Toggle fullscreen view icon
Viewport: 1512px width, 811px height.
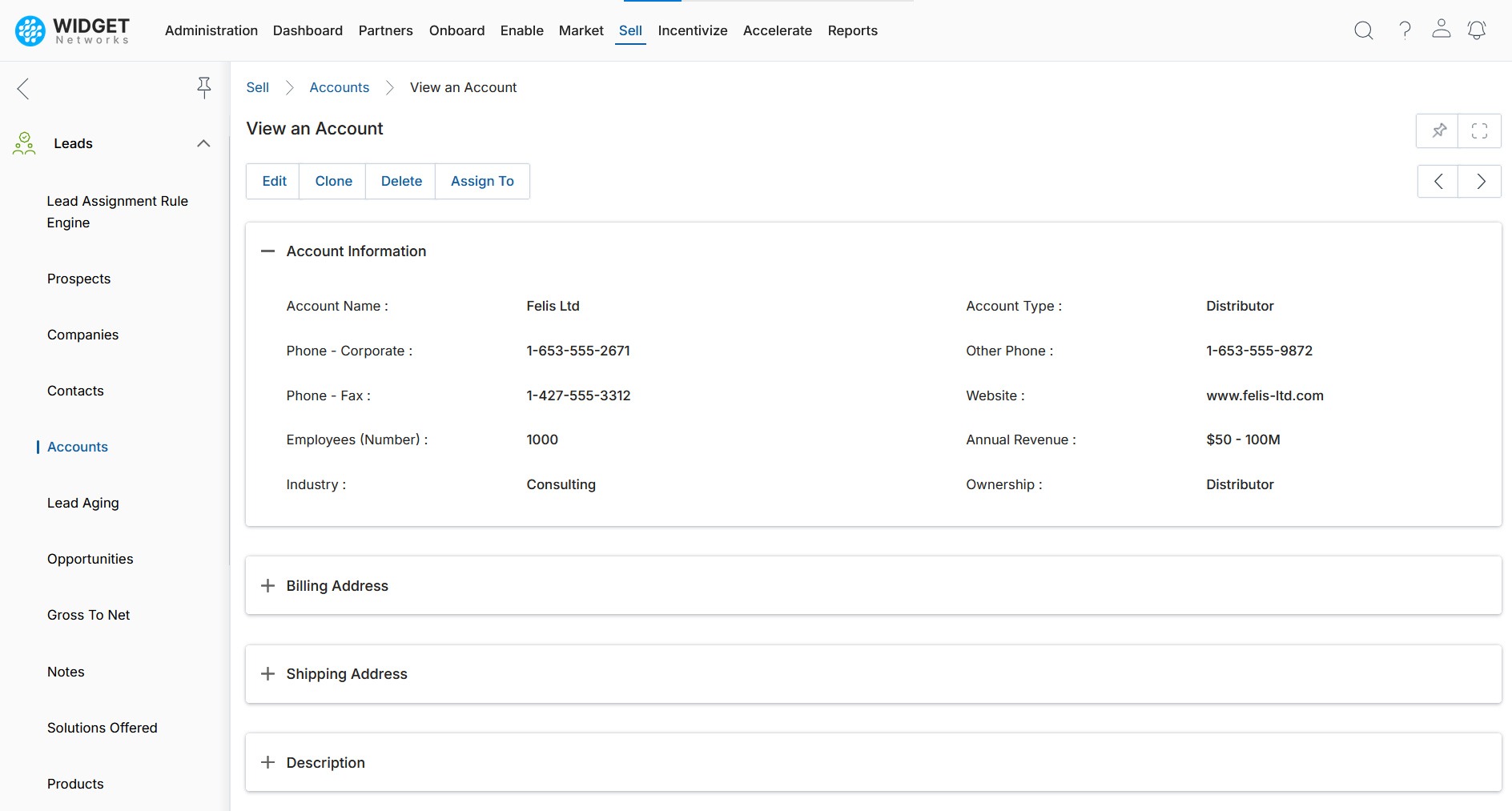tap(1479, 130)
